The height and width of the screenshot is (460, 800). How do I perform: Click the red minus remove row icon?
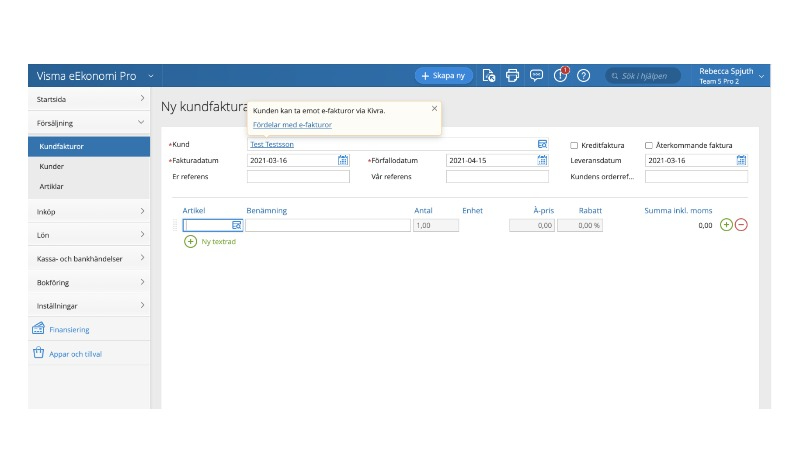pyautogui.click(x=741, y=224)
